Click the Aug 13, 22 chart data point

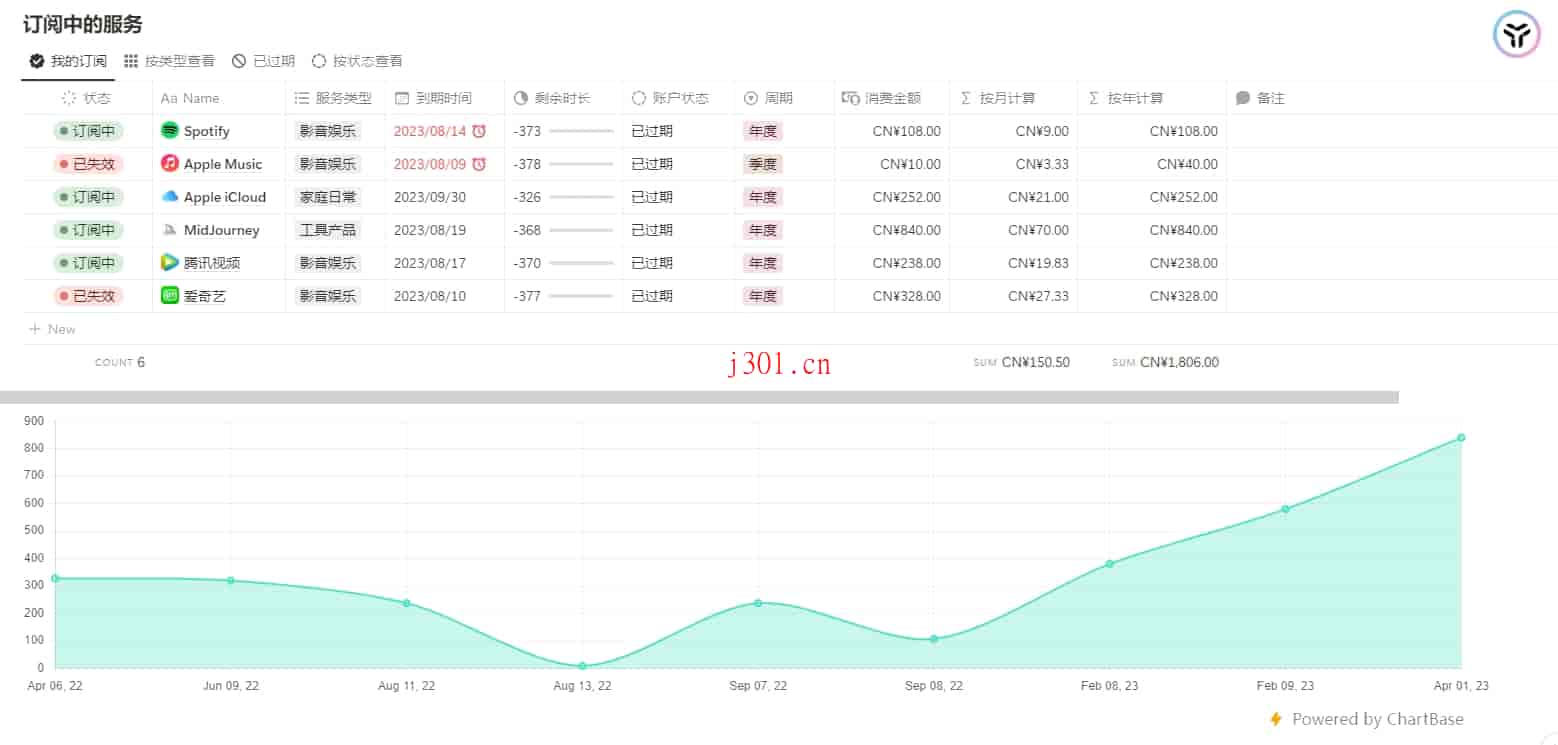pyautogui.click(x=582, y=666)
